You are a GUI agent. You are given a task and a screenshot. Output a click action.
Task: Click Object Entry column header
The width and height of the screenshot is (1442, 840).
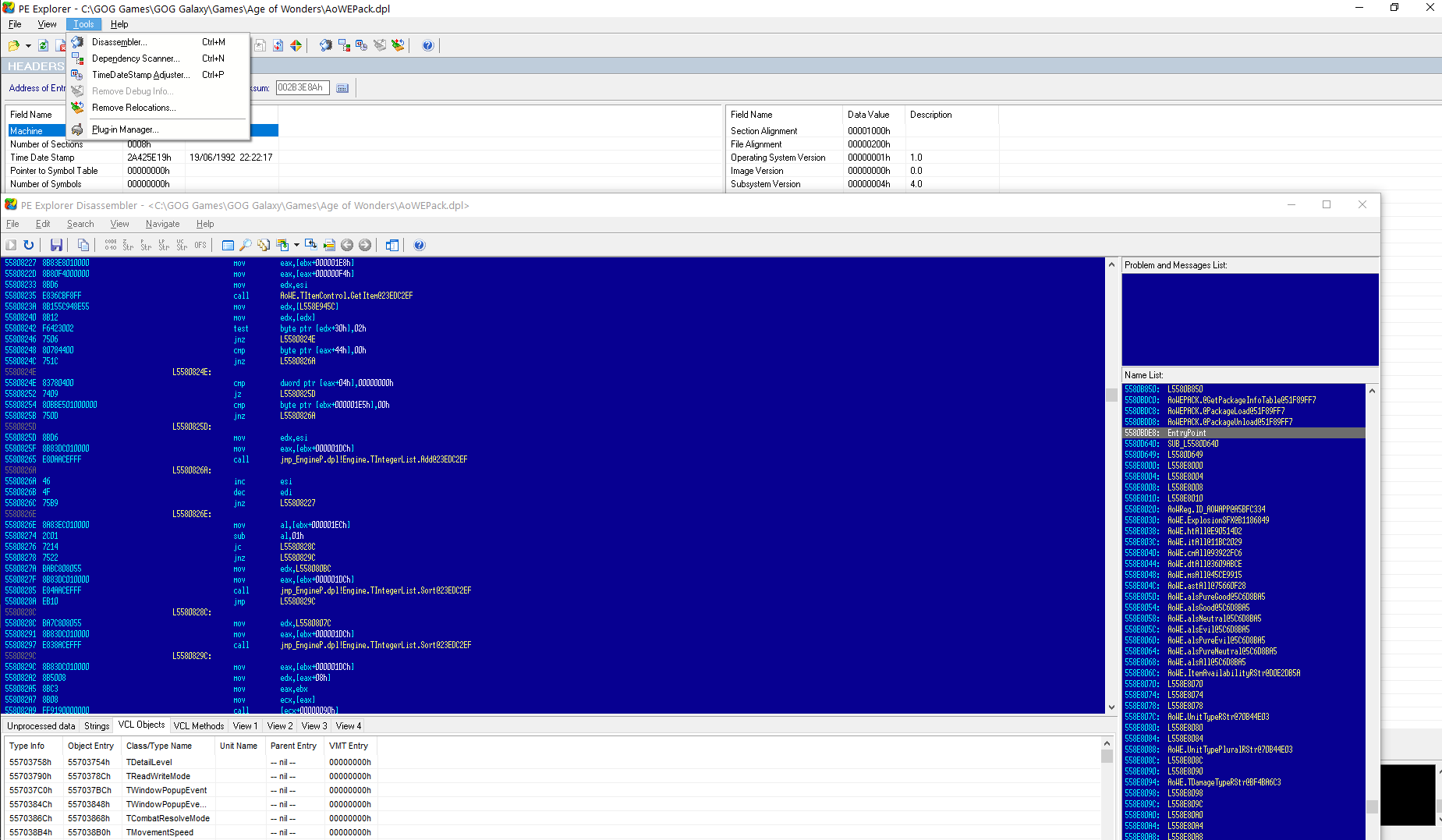(x=91, y=746)
